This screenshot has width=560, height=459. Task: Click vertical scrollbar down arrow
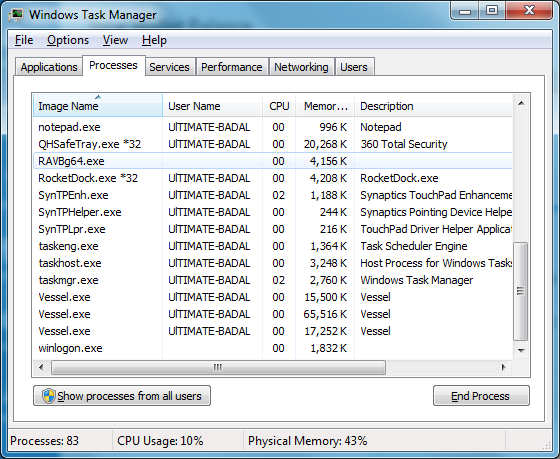pyautogui.click(x=521, y=350)
